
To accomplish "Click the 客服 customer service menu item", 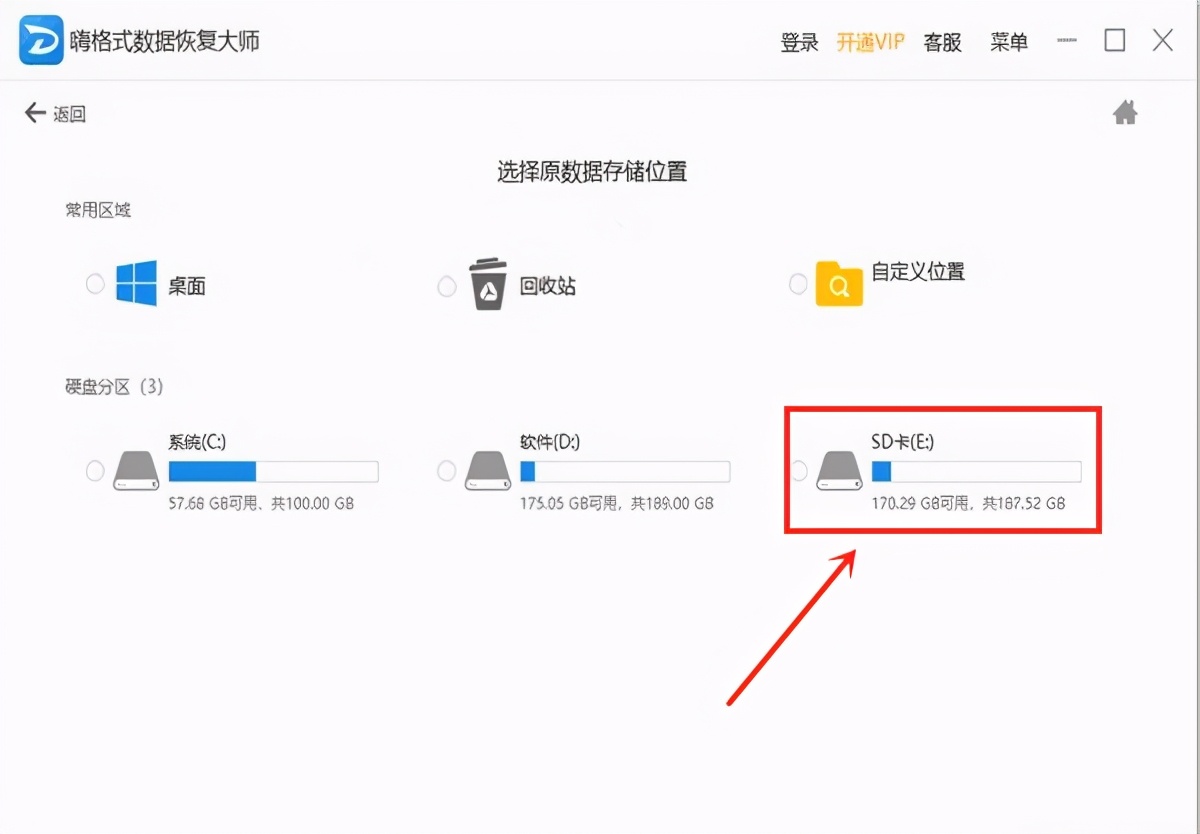I will click(x=941, y=43).
